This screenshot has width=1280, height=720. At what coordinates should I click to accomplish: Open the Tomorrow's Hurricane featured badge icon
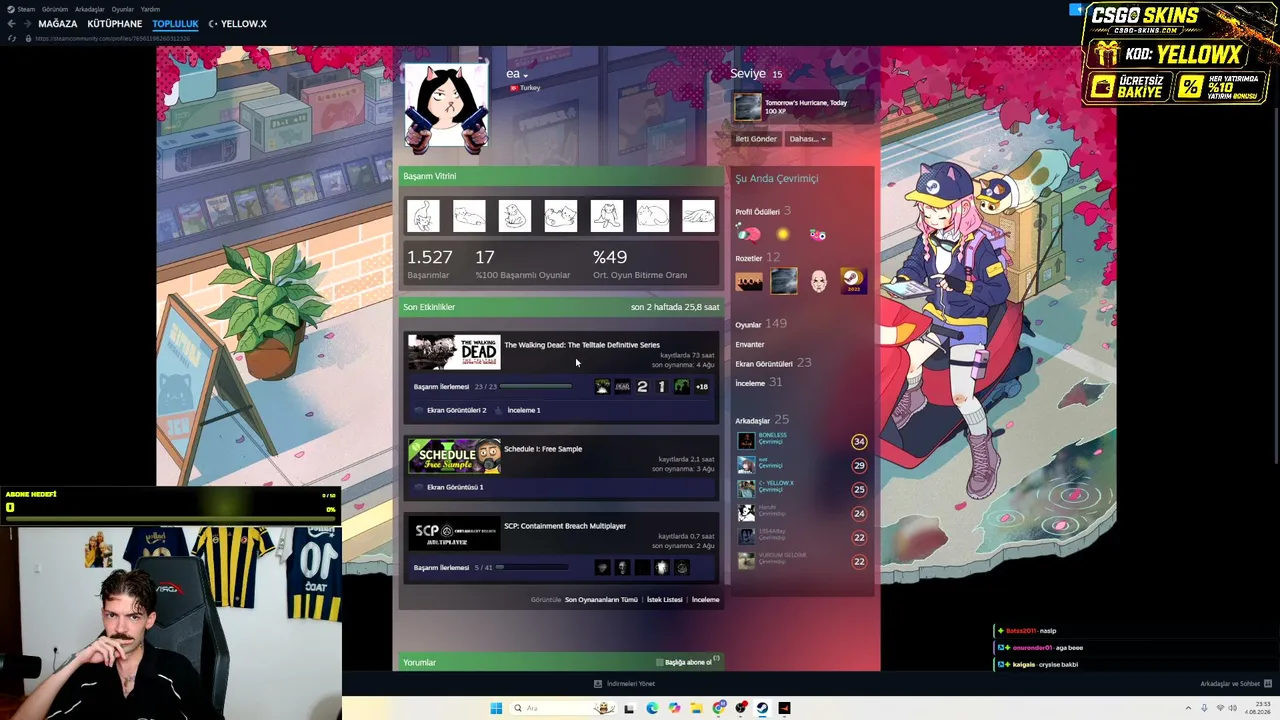(747, 106)
